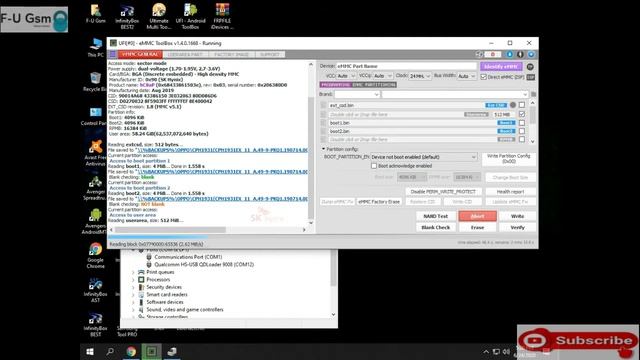Open InfinityBox AST desktop shortcut

96,290
